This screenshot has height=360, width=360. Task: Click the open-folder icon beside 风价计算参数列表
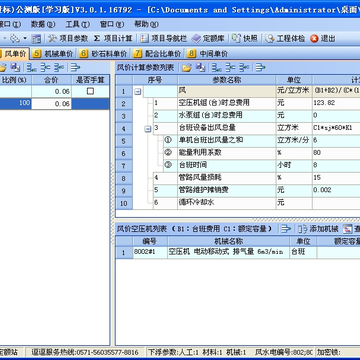187,68
